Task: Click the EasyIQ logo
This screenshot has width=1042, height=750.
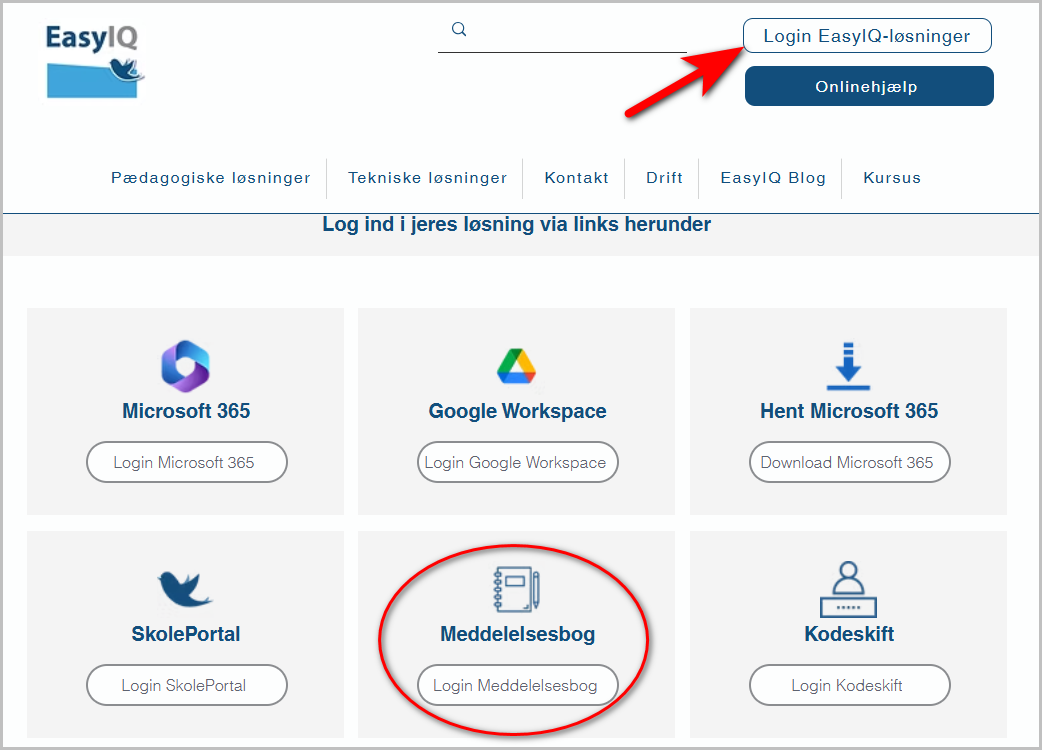Action: tap(94, 61)
